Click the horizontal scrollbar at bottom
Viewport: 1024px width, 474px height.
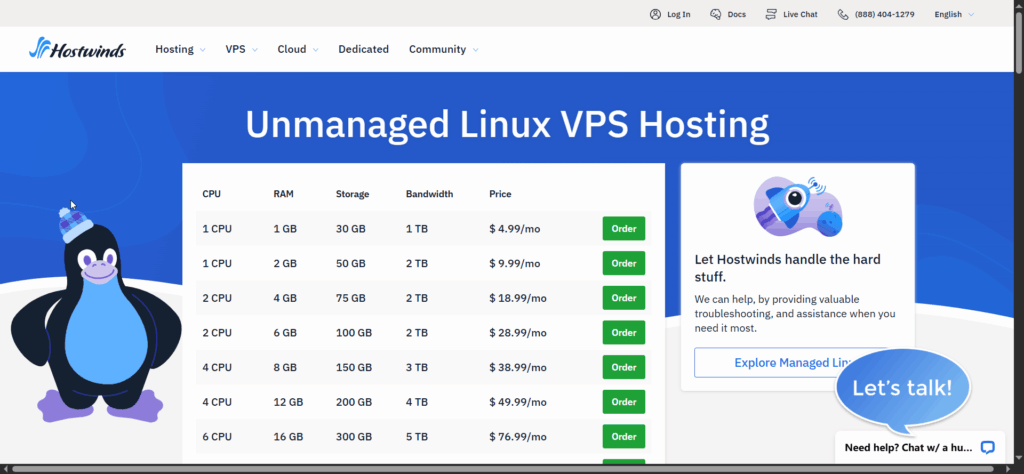[x=500, y=468]
